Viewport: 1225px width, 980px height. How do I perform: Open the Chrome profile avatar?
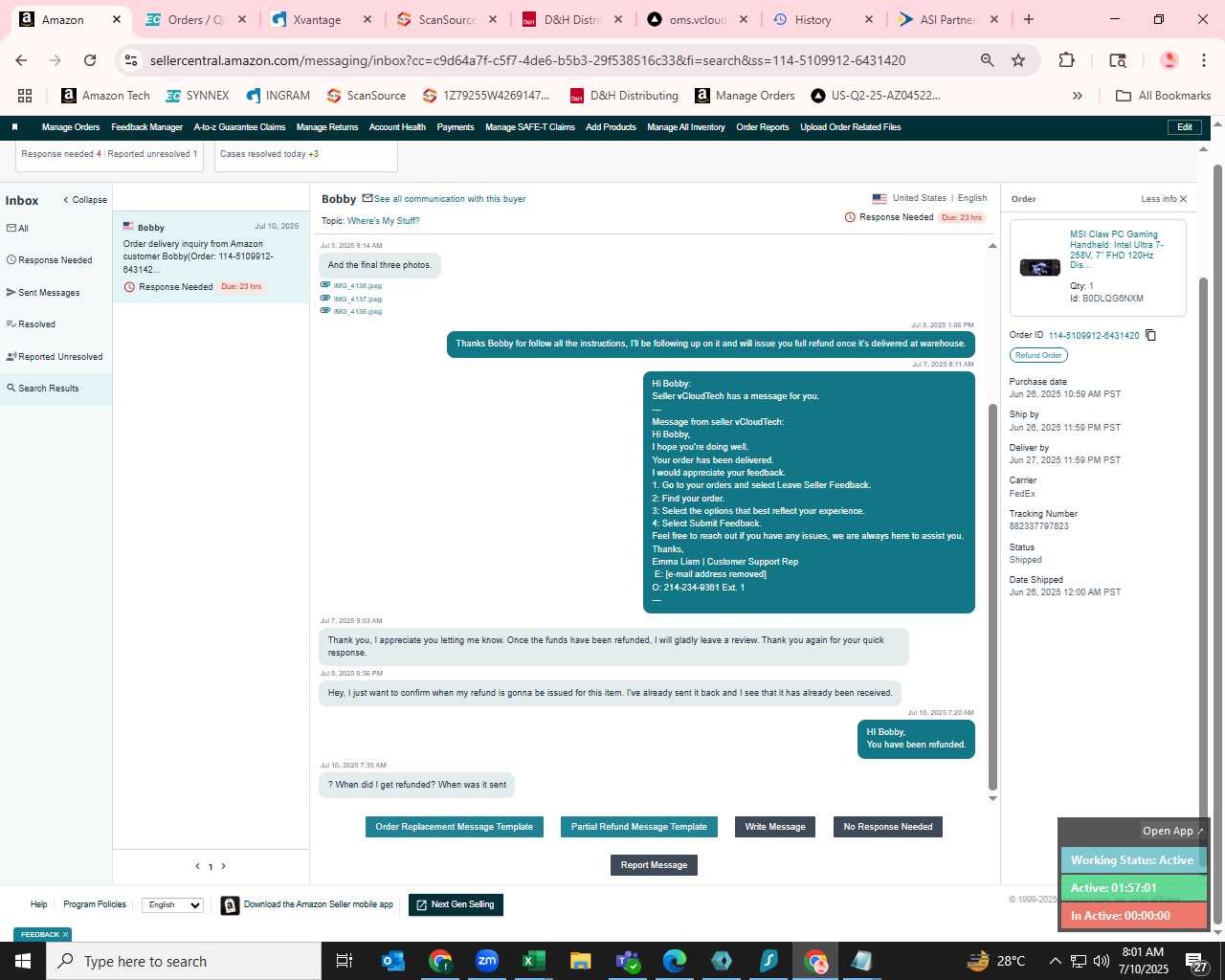point(1169,60)
